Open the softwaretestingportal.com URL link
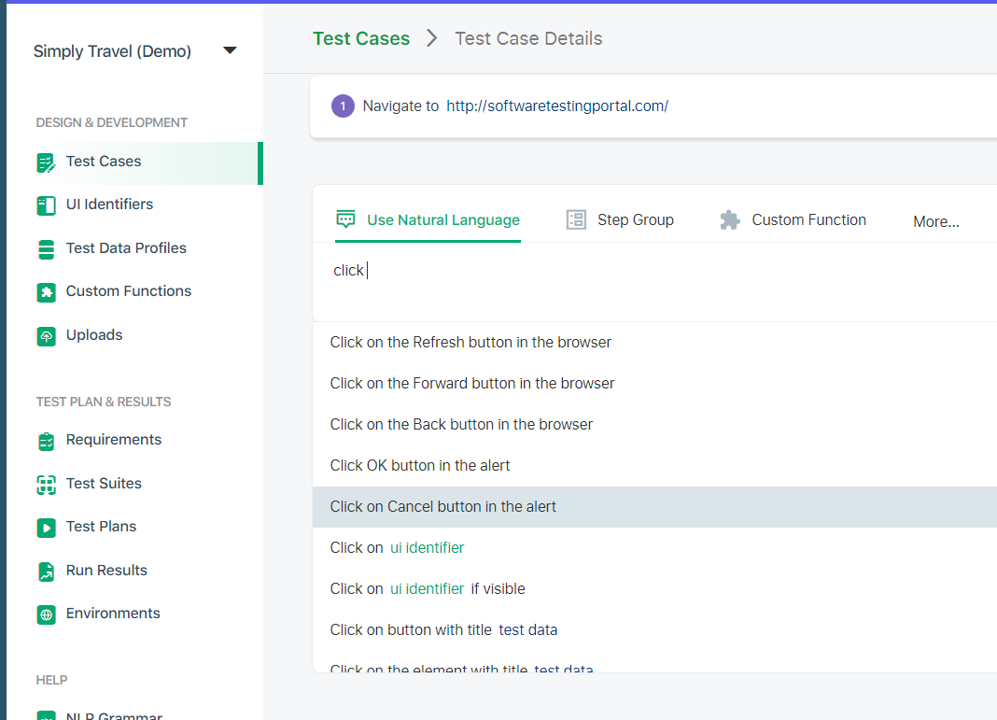The image size is (997, 720). pos(557,106)
